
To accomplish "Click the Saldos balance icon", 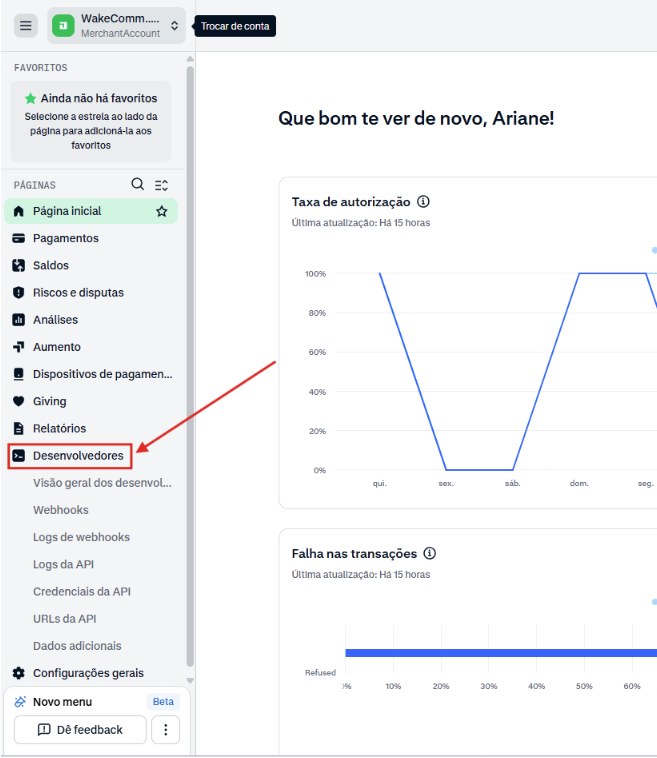I will coord(18,265).
